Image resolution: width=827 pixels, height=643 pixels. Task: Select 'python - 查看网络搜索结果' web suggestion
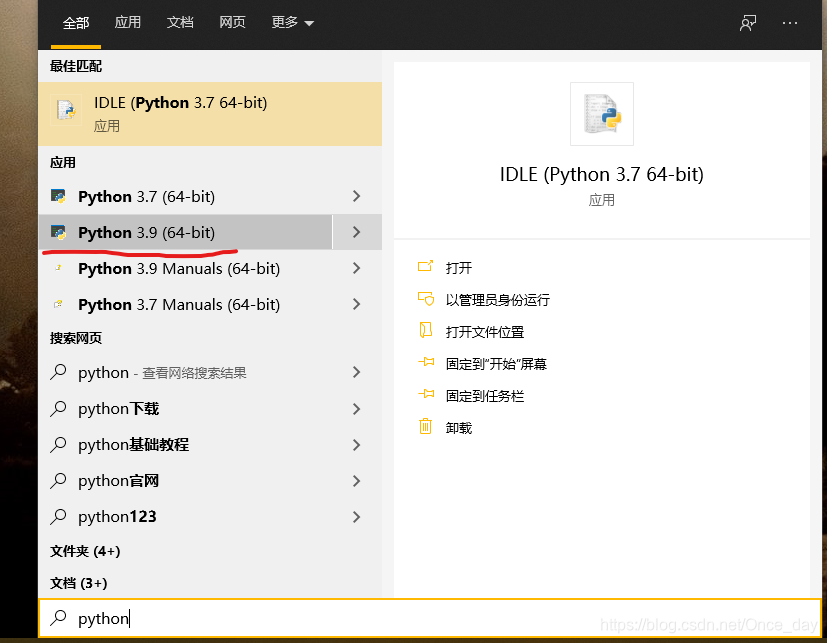[186, 372]
